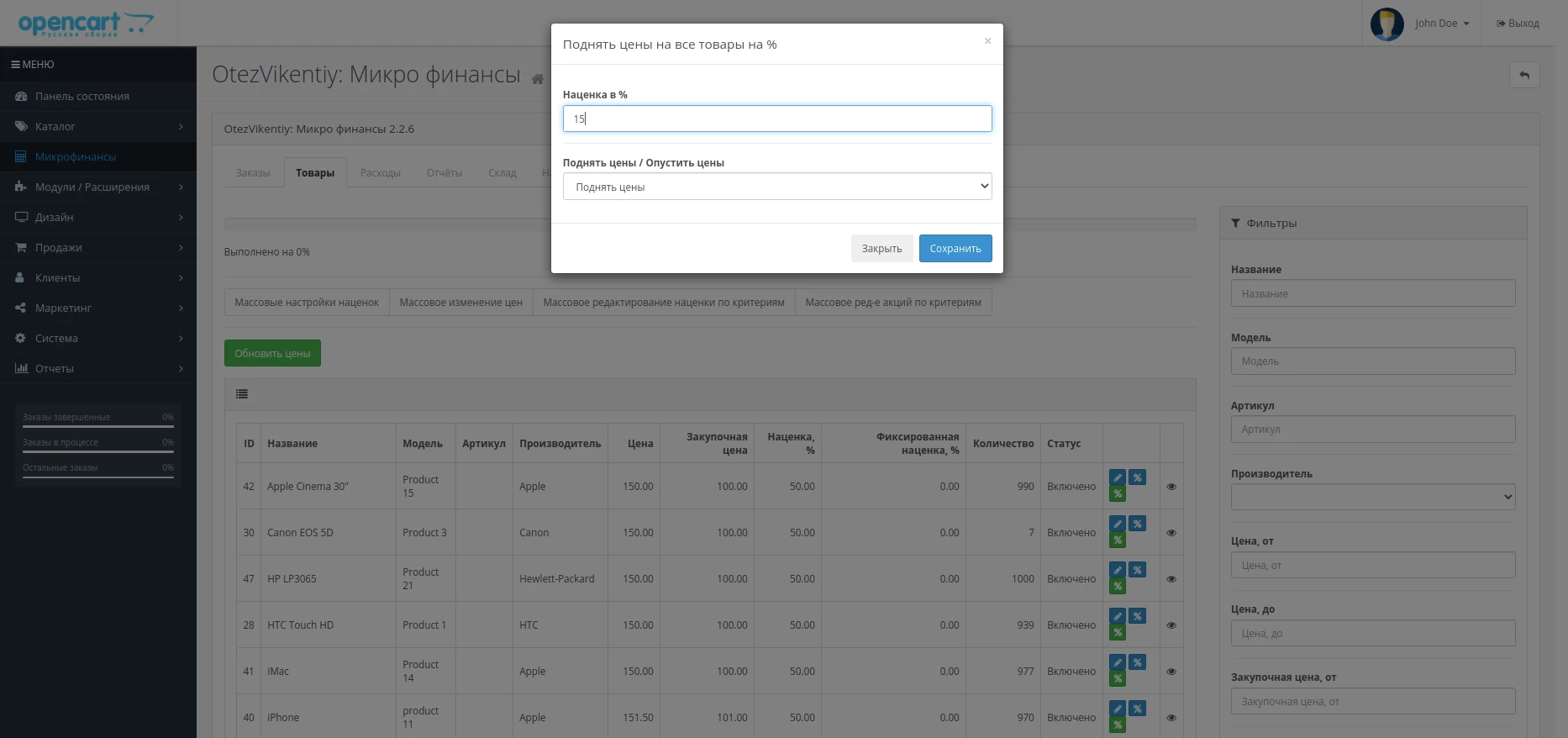Open the Отчёты tab
1568x738 pixels.
click(445, 173)
